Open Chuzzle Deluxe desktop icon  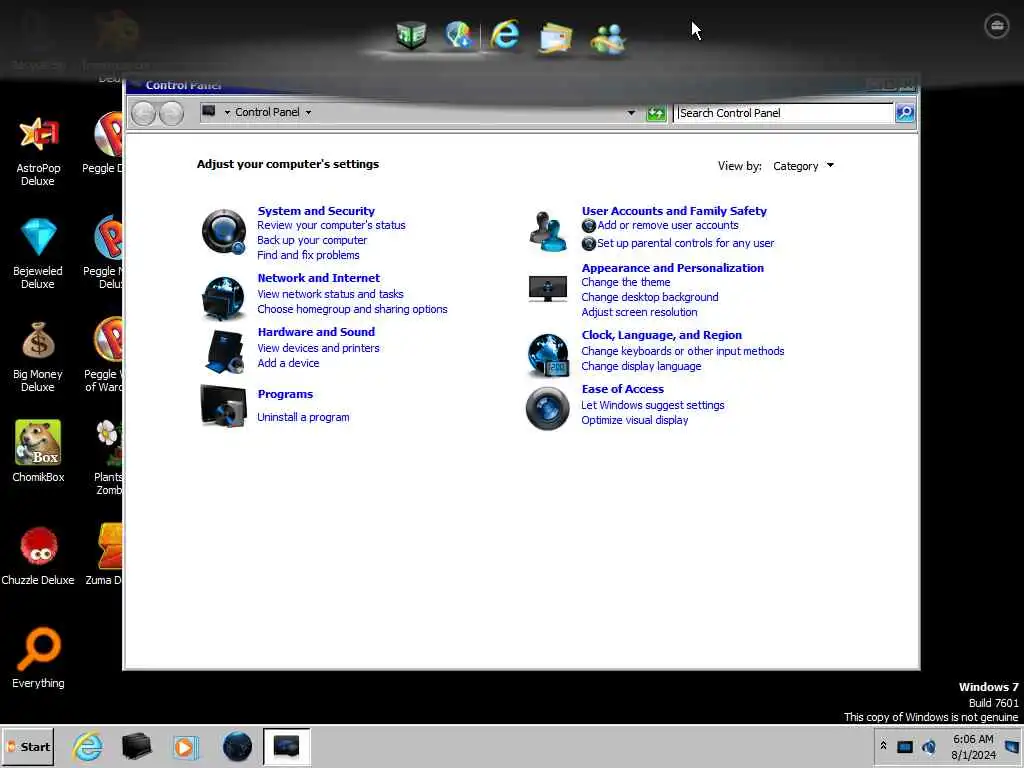[38, 556]
